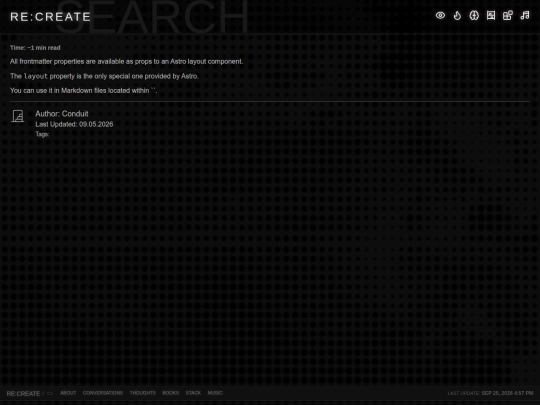
Task: Open the brain icon section
Action: click(474, 15)
